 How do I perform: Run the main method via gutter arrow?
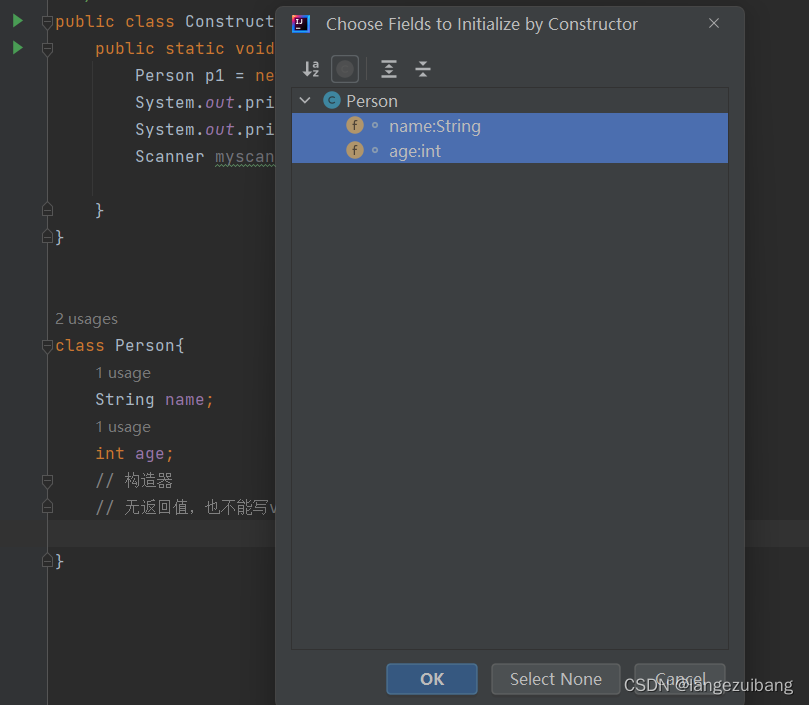18,48
